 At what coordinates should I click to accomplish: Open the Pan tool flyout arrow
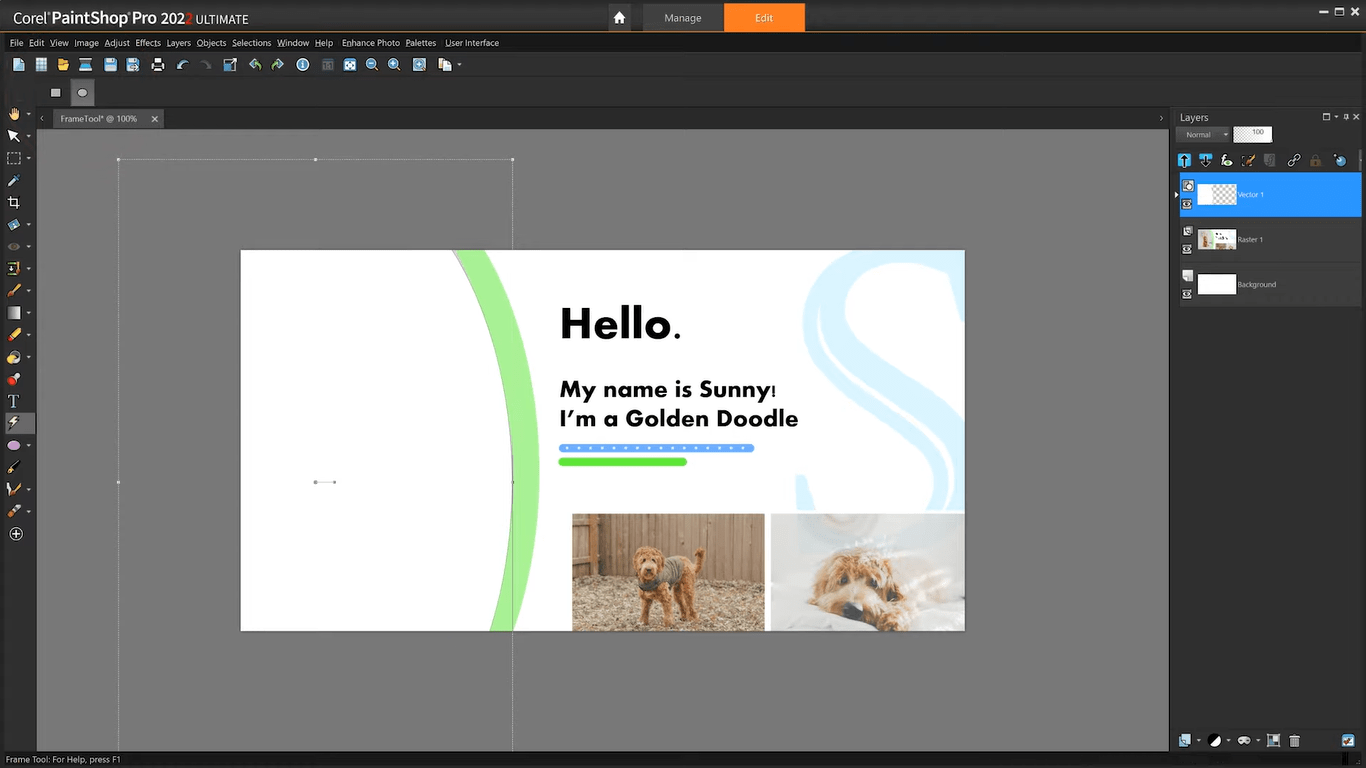[x=28, y=114]
